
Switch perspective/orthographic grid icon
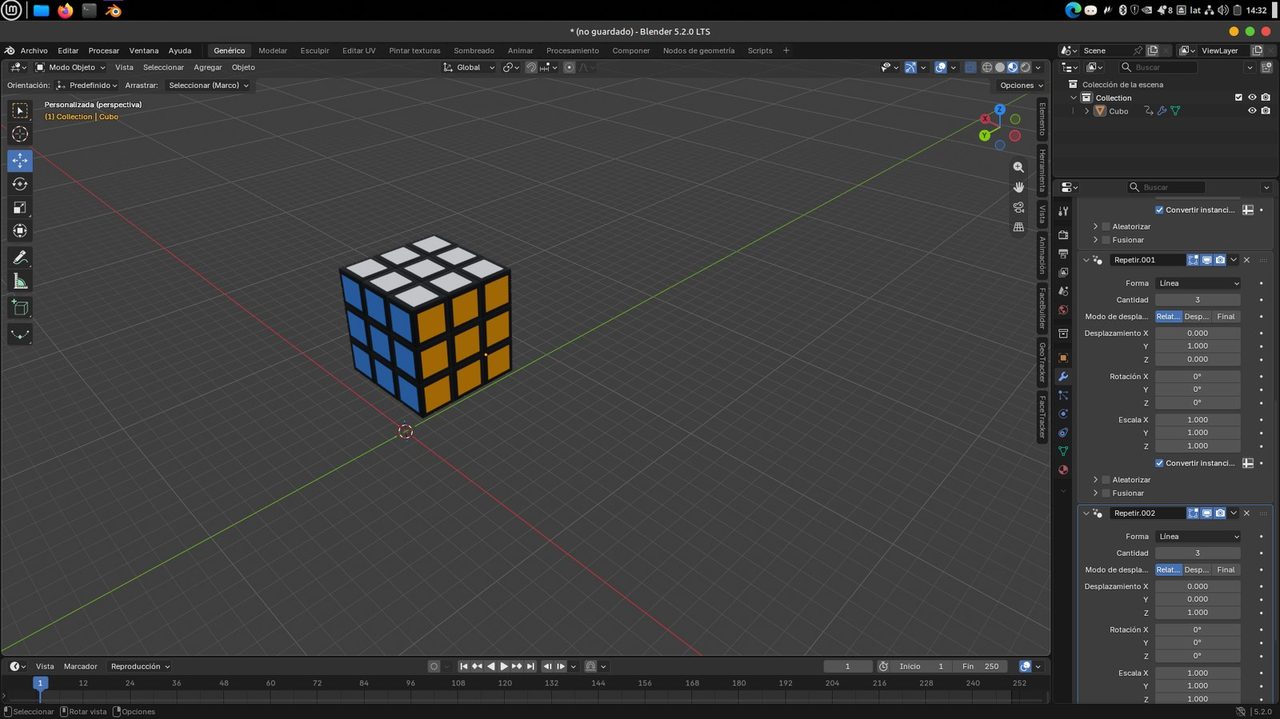pyautogui.click(x=1018, y=227)
